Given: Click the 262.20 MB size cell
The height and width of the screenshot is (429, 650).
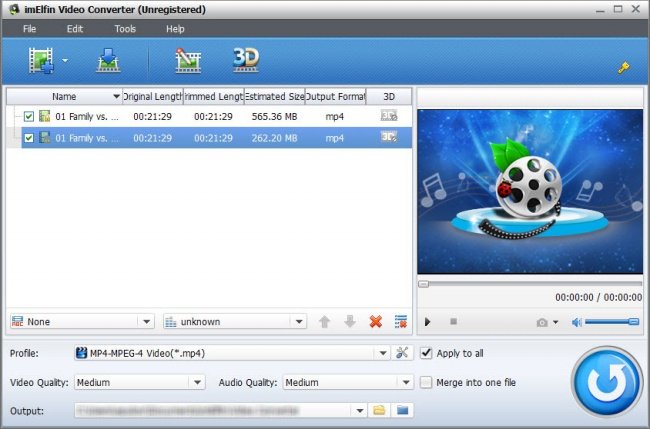Looking at the screenshot, I should [274, 138].
